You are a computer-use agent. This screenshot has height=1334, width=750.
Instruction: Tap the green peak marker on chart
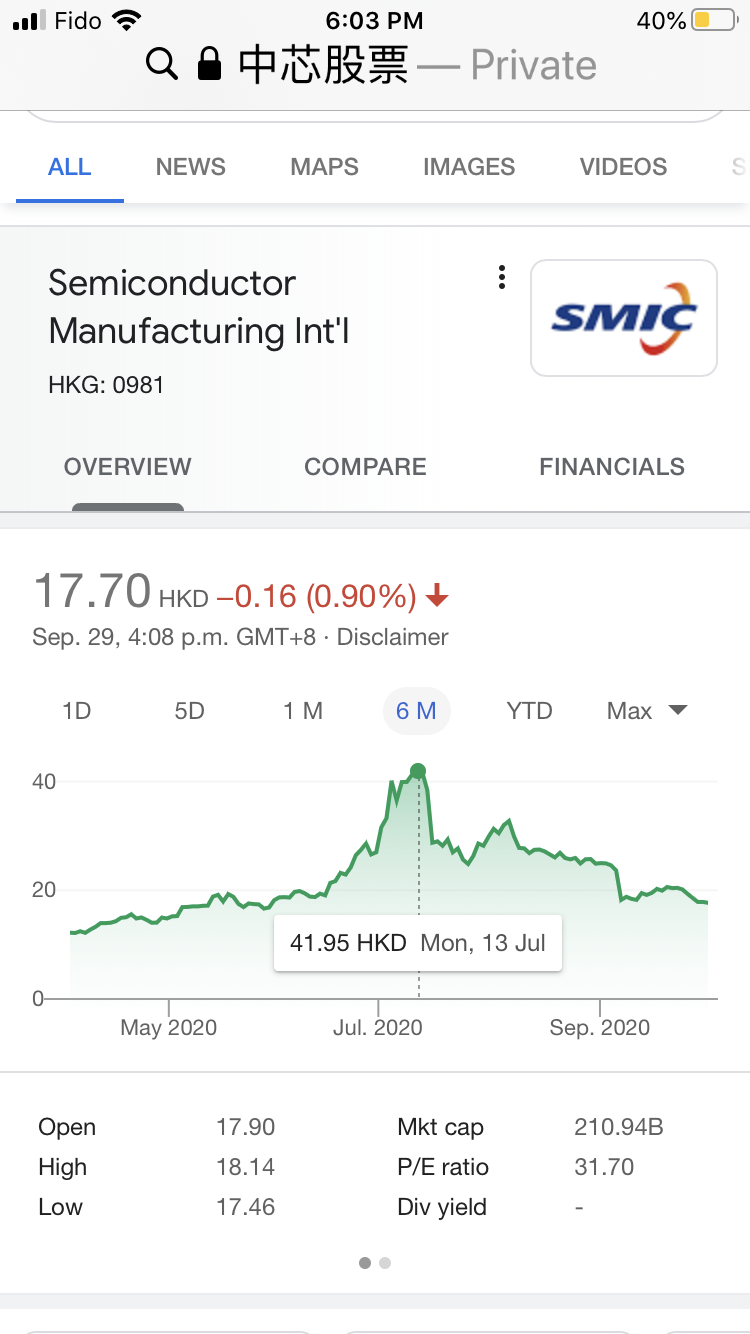pos(418,771)
